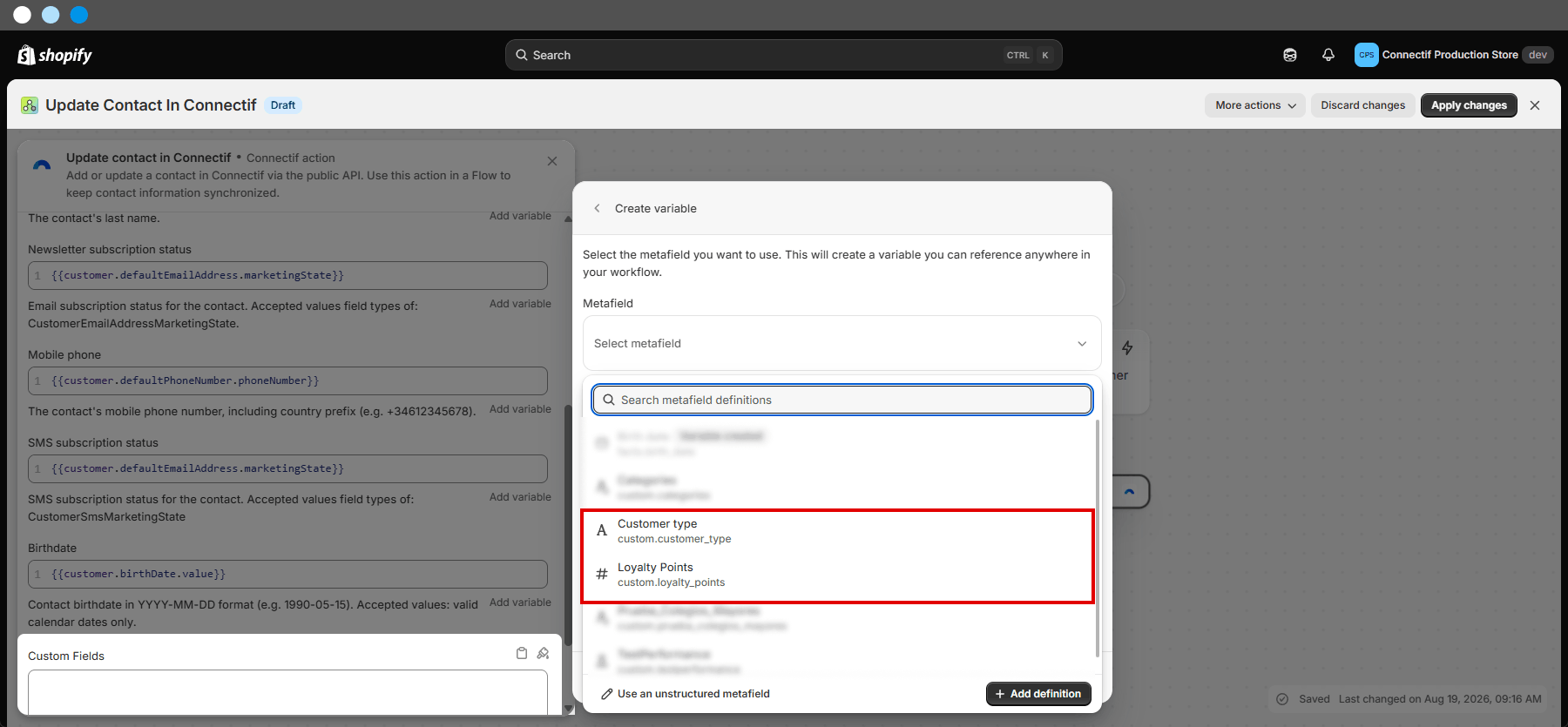Click the format icon in Custom Fields
Viewport: 1568px width, 727px height.
coord(544,653)
